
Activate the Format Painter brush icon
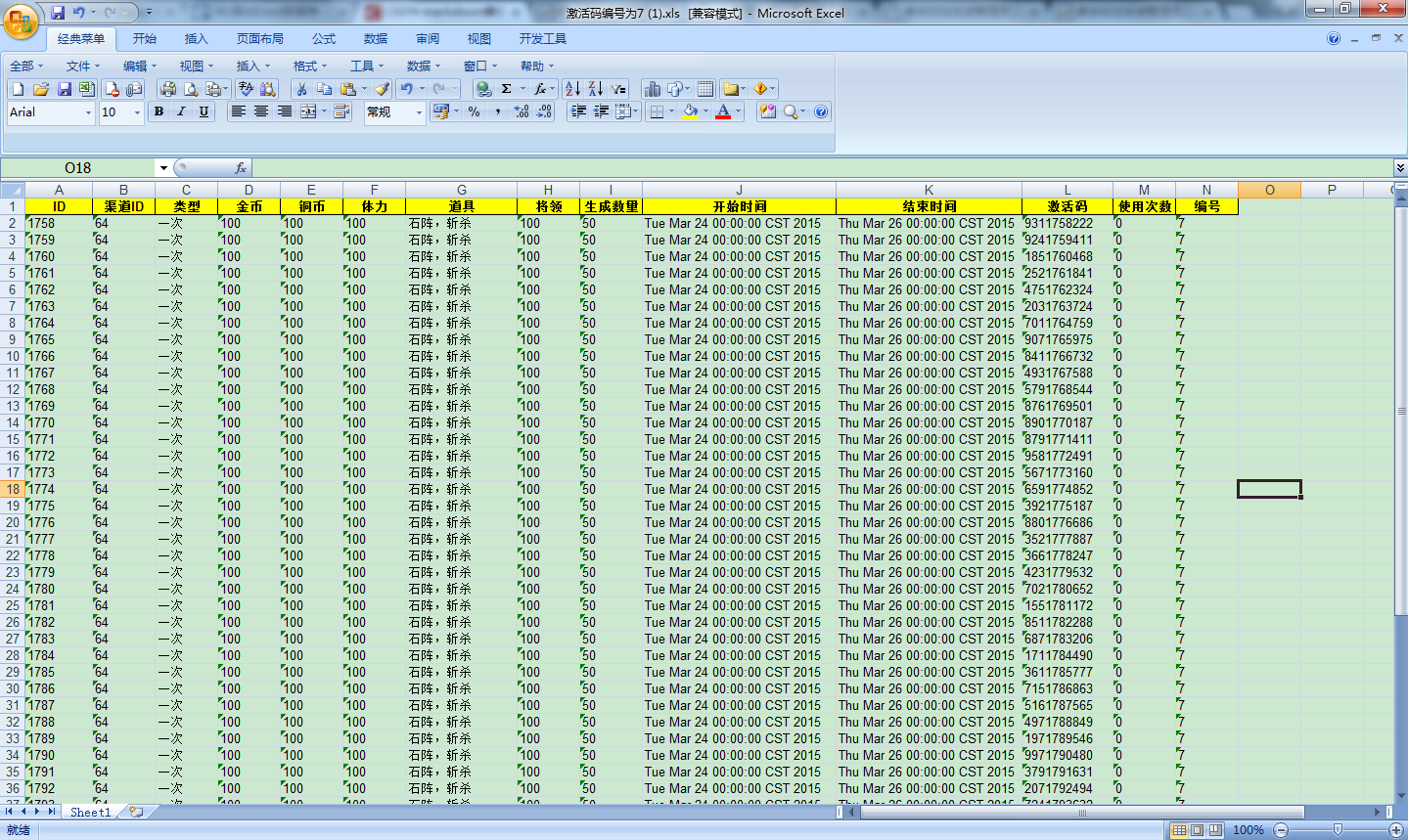(383, 89)
